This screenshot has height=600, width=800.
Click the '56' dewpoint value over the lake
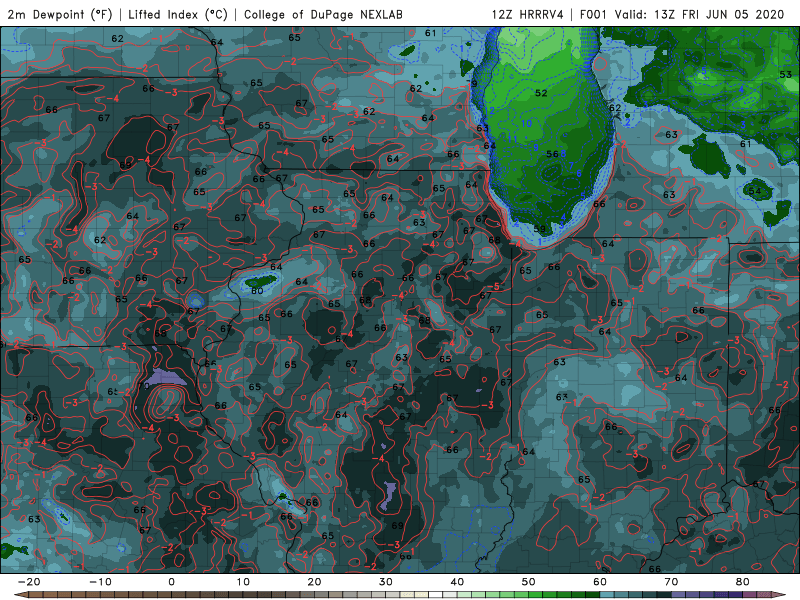(552, 154)
